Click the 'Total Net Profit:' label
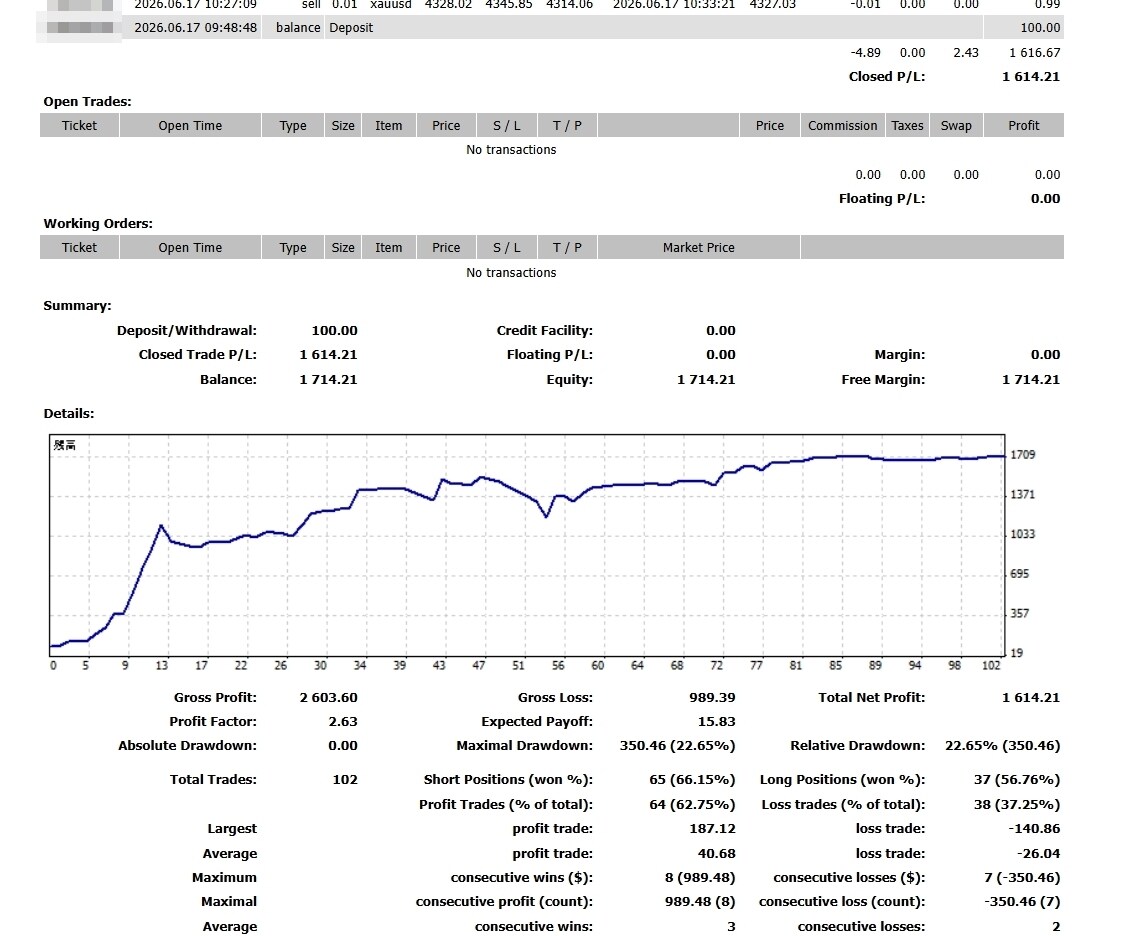Image resolution: width=1142 pixels, height=936 pixels. click(872, 698)
